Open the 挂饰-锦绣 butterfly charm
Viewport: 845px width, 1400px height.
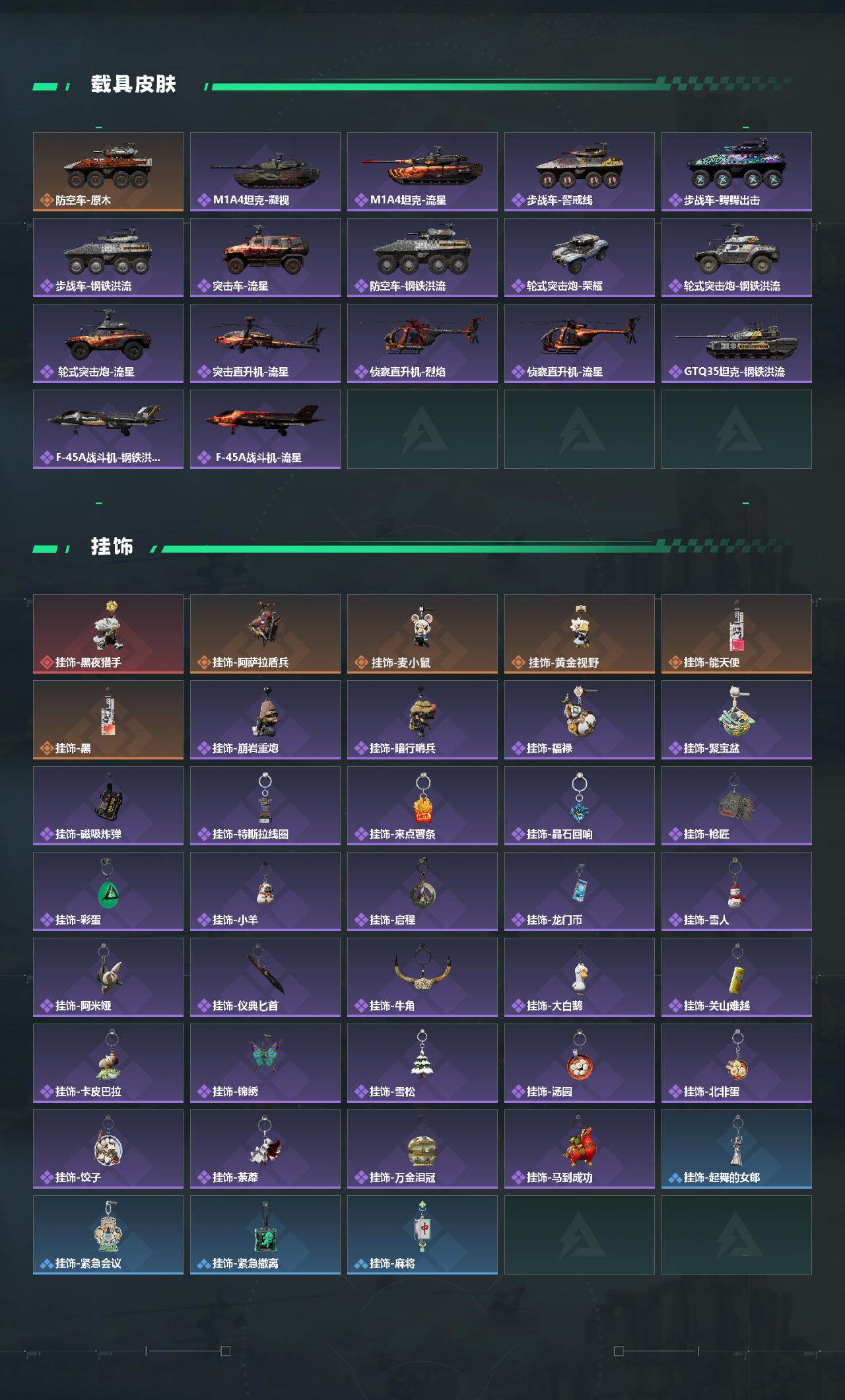coord(265,1063)
